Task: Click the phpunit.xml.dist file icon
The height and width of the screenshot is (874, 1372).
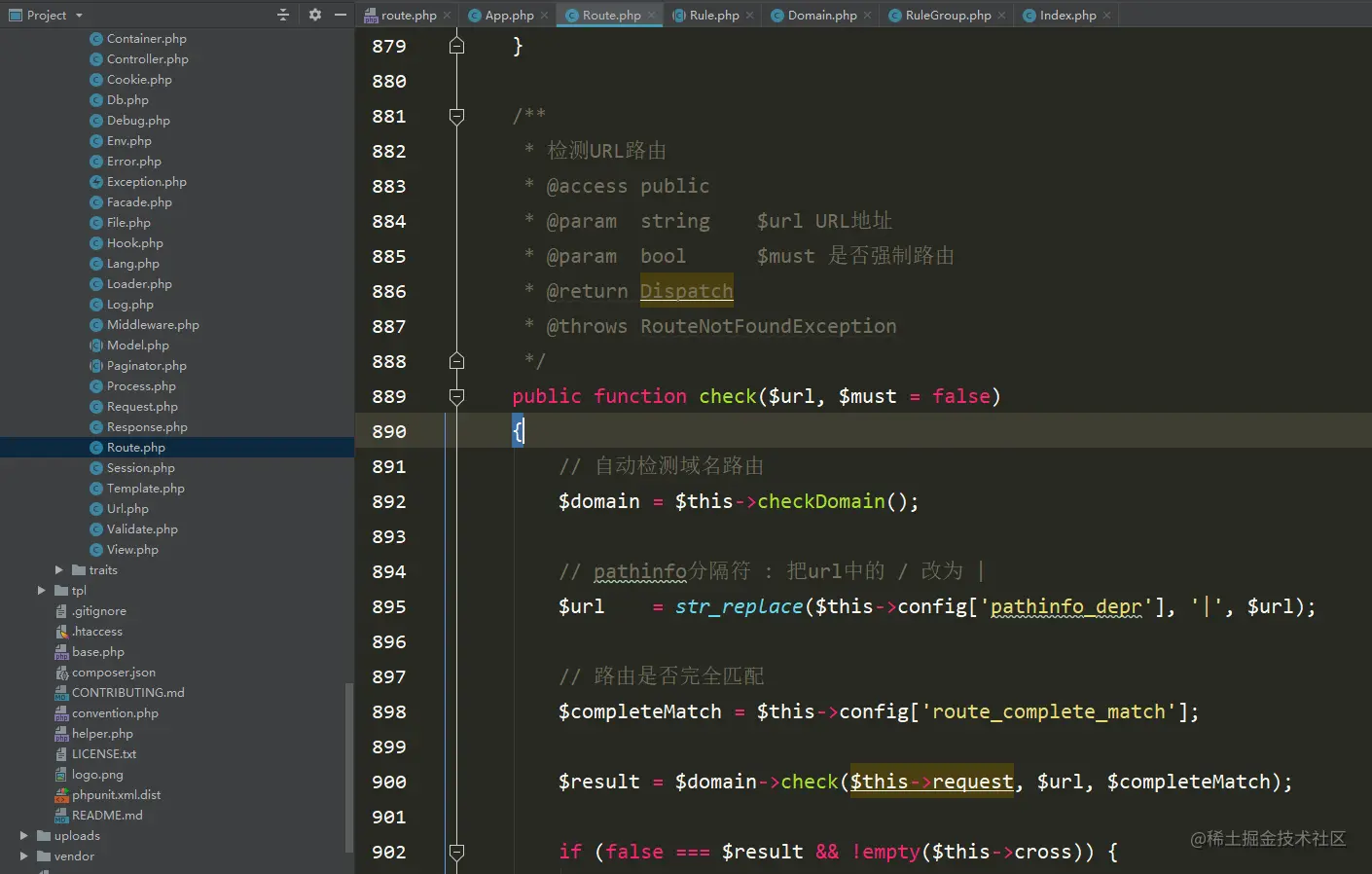Action: 61,795
